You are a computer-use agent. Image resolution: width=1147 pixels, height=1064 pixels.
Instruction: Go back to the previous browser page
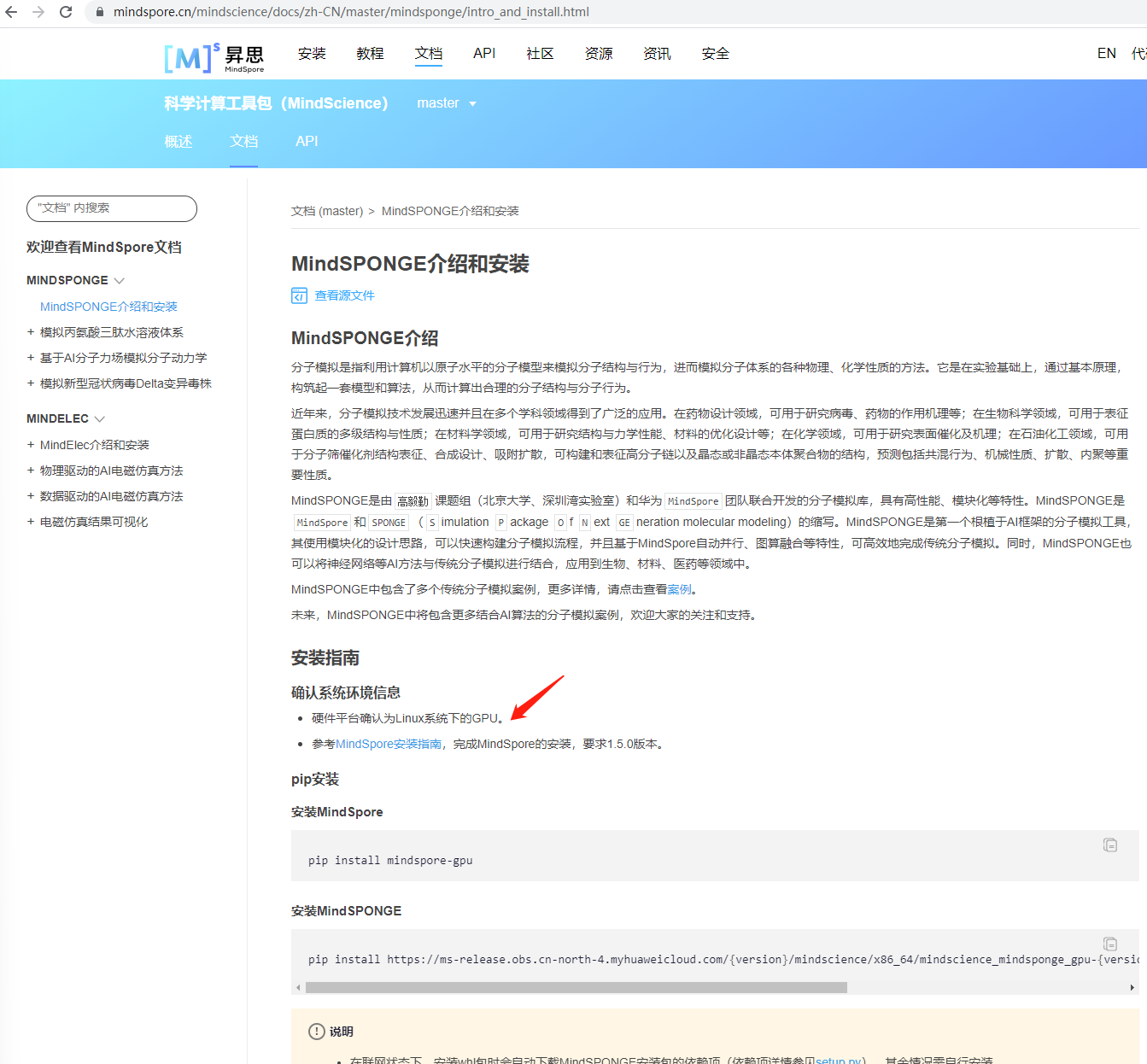(x=11, y=12)
